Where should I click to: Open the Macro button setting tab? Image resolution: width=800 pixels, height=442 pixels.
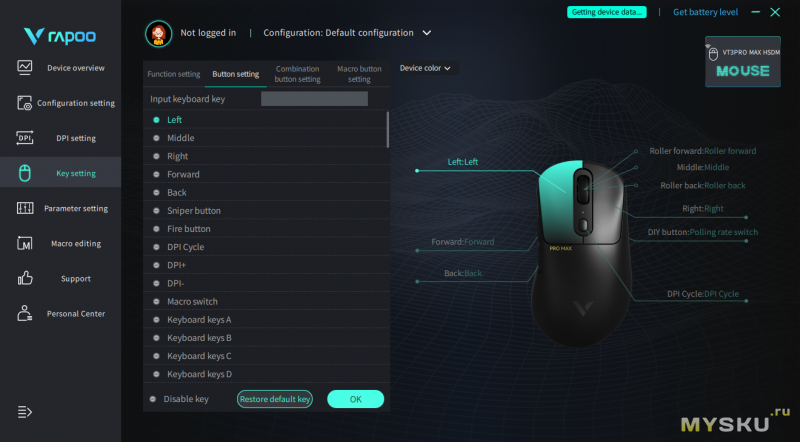359,74
